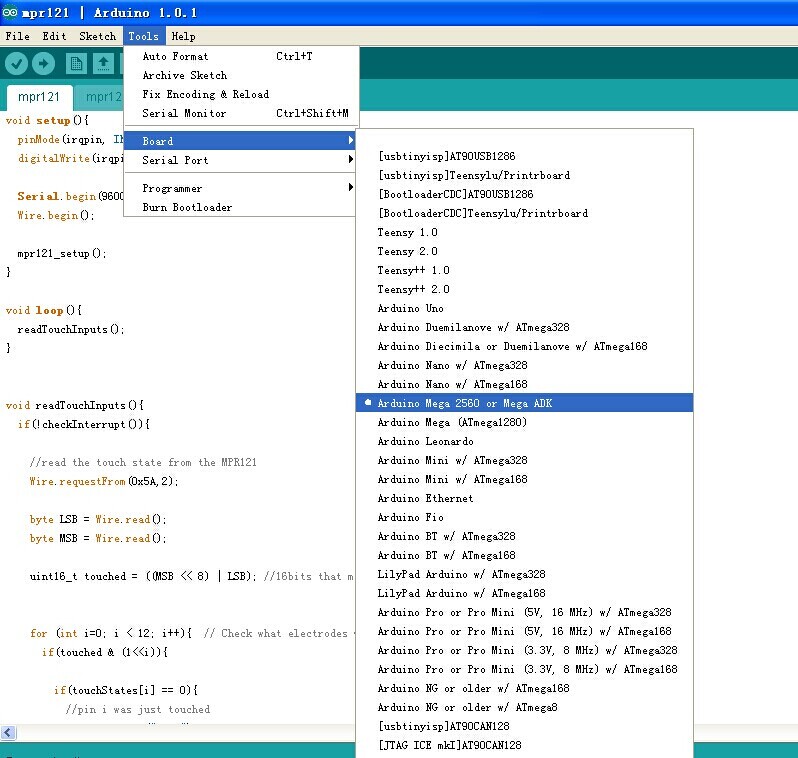798x758 pixels.
Task: Select [BootloaderCDC]AT90USB1286 board
Action: click(x=524, y=194)
